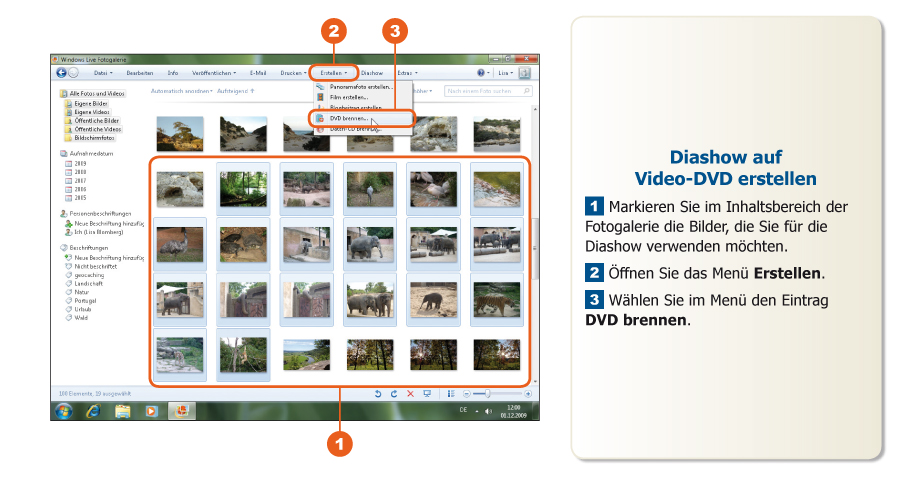Launch Internet Explorer from the taskbar
The image size is (900, 480).
point(93,411)
